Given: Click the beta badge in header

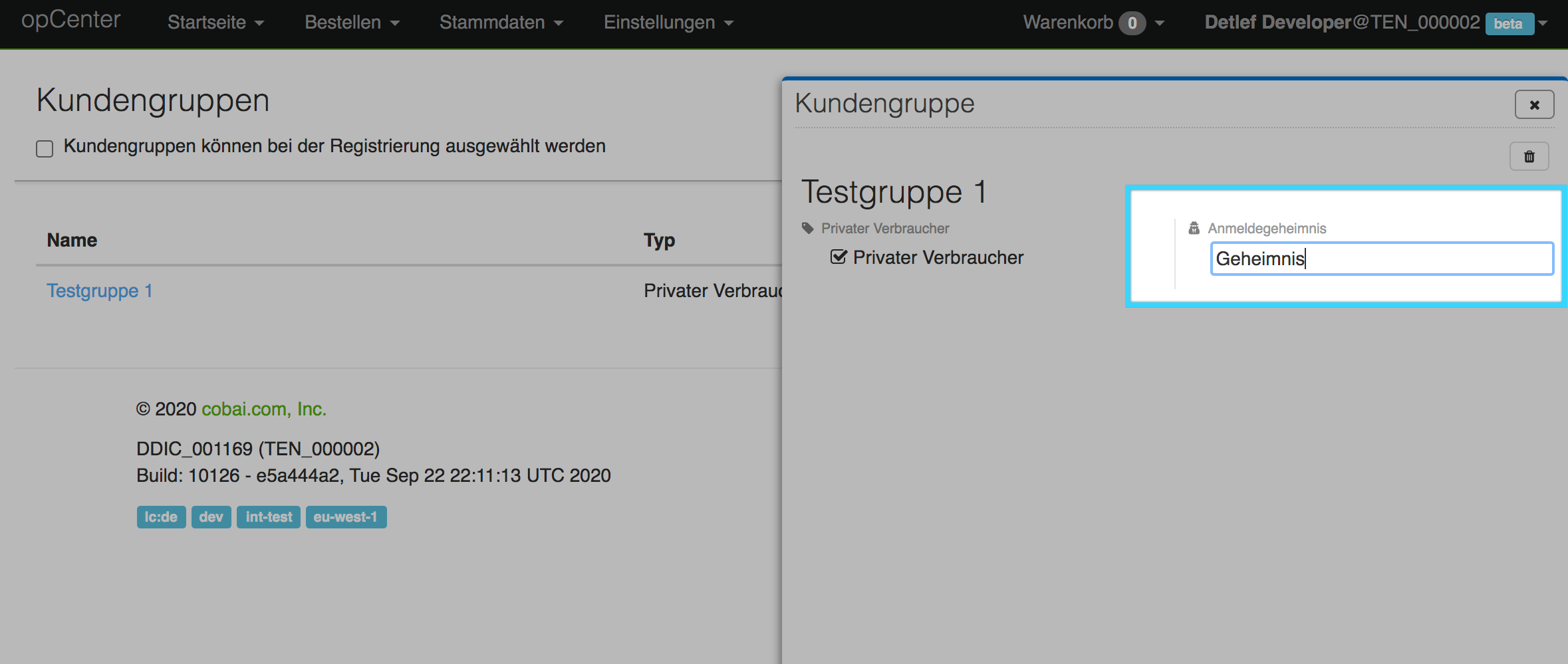Looking at the screenshot, I should (1508, 23).
